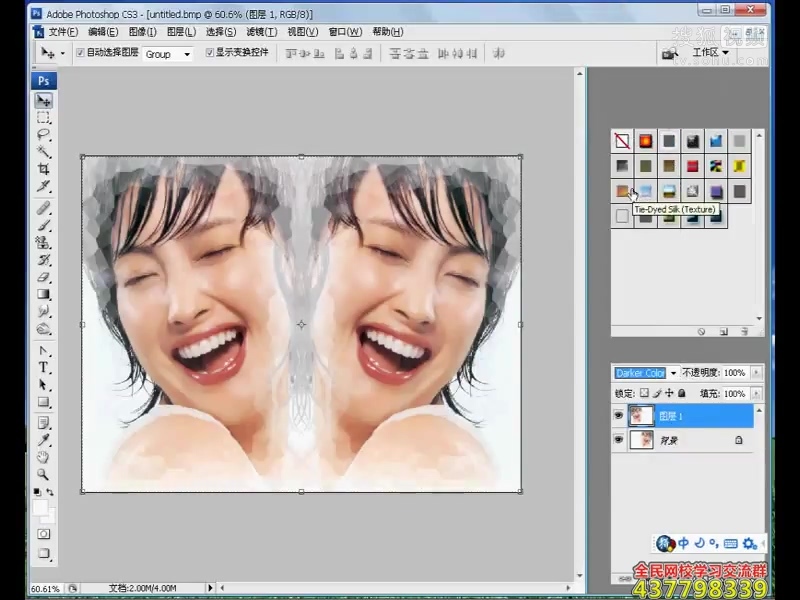Image resolution: width=800 pixels, height=600 pixels.
Task: Select the Hand tool
Action: coord(44,457)
